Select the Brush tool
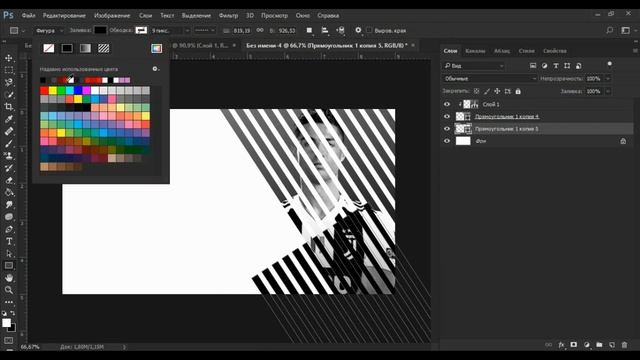Viewport: 640px width, 360px height. [x=9, y=144]
